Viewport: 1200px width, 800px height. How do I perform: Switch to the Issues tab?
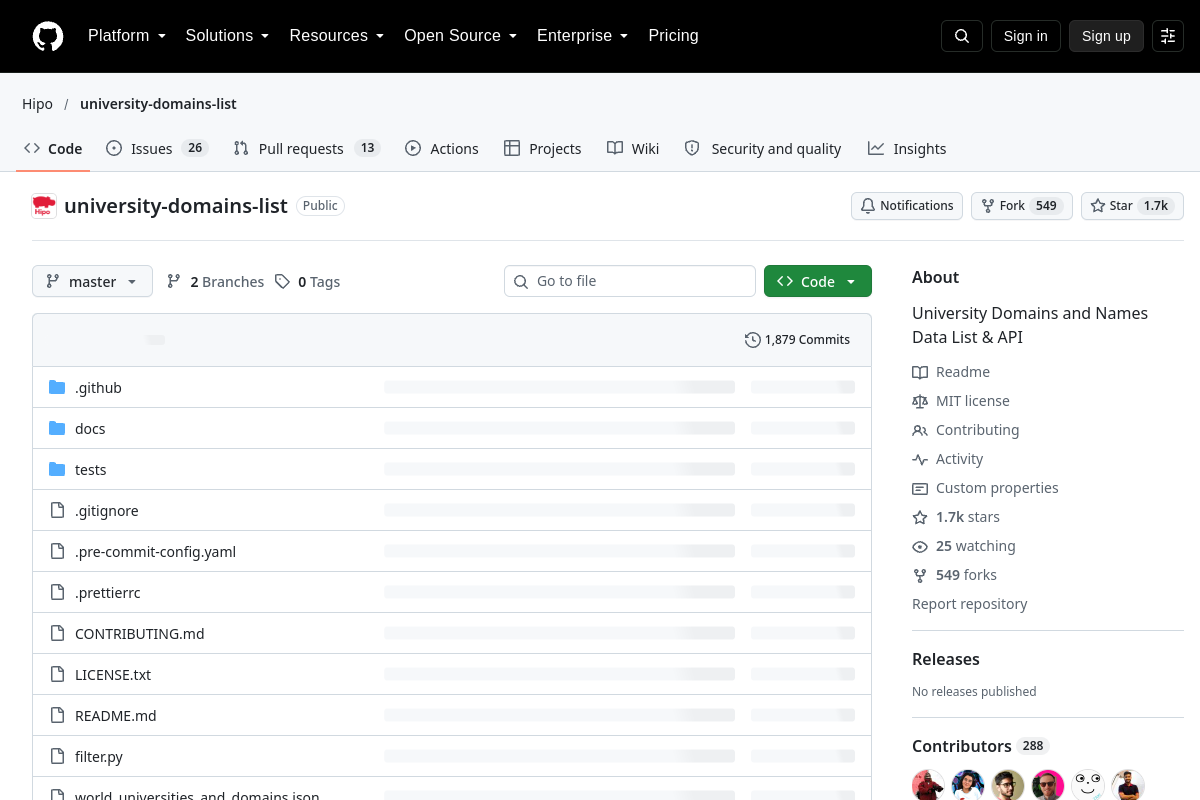156,148
